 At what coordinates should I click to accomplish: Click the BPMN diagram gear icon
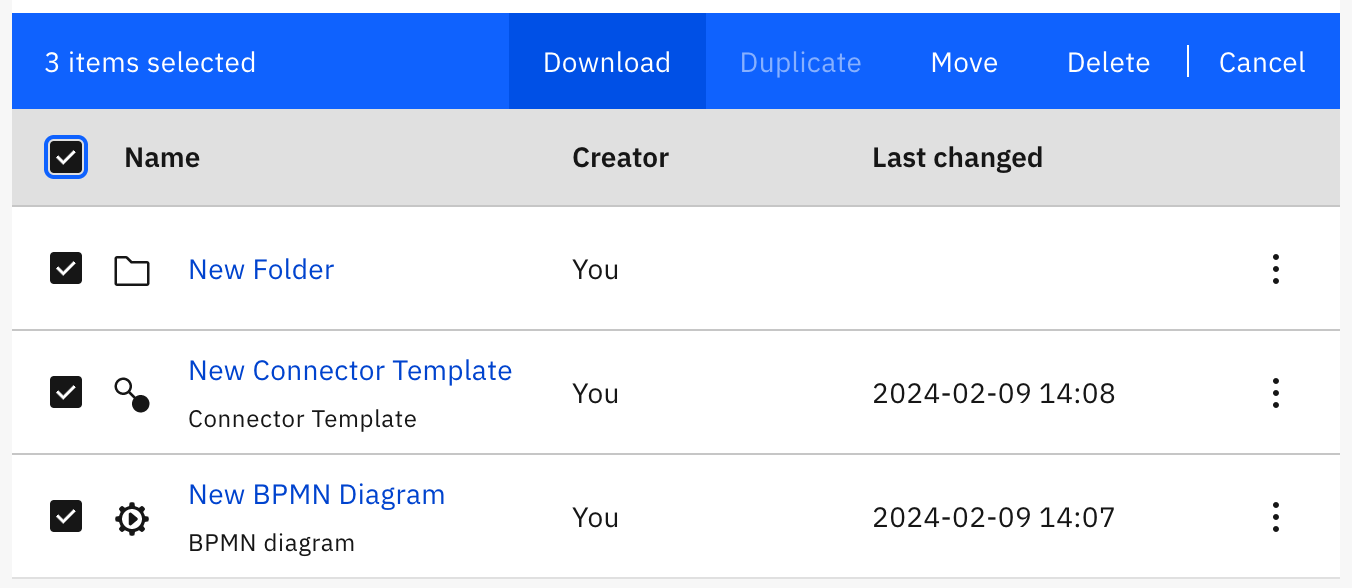[131, 518]
